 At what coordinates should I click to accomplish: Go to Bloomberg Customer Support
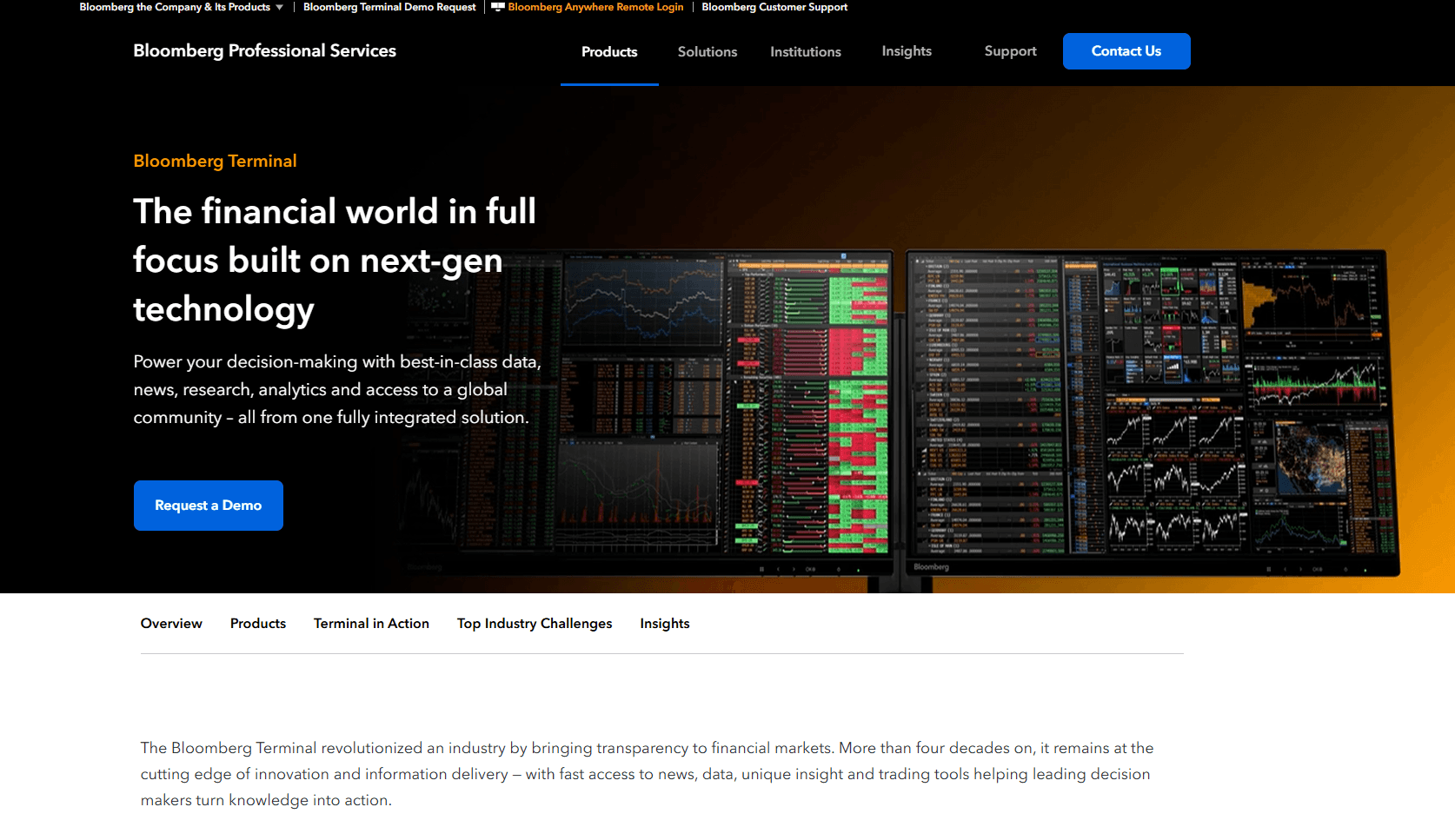(x=774, y=7)
